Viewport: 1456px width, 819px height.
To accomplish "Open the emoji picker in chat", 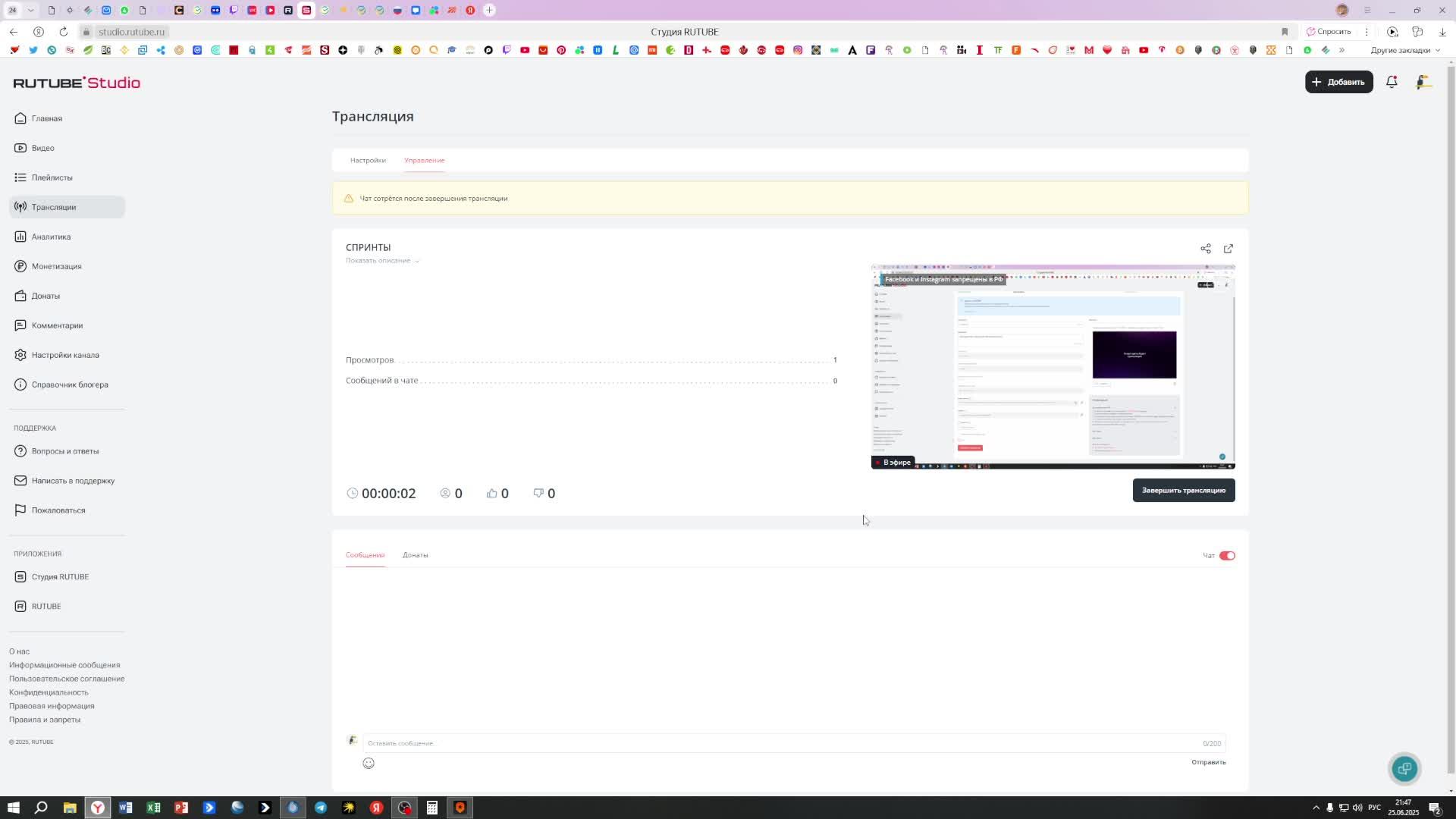I will (369, 763).
